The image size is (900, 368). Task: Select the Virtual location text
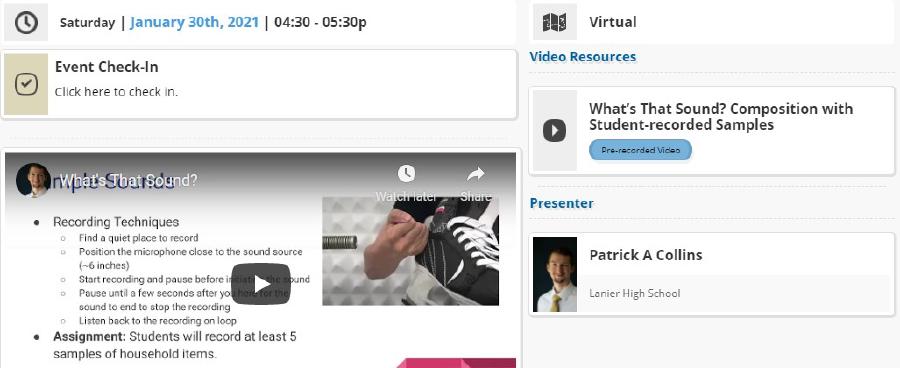click(612, 22)
